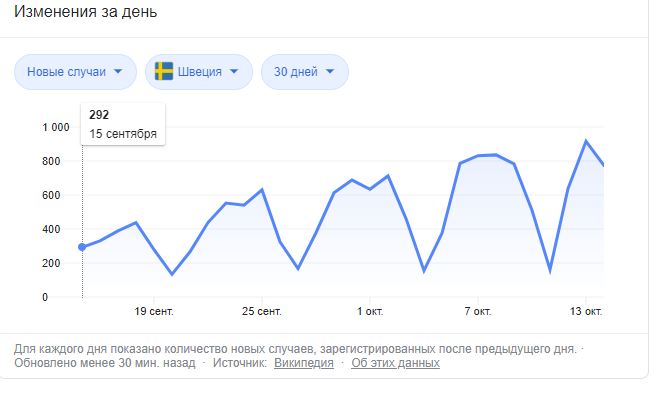Open the "Об этих данных" link
This screenshot has height=395, width=654.
point(395,363)
